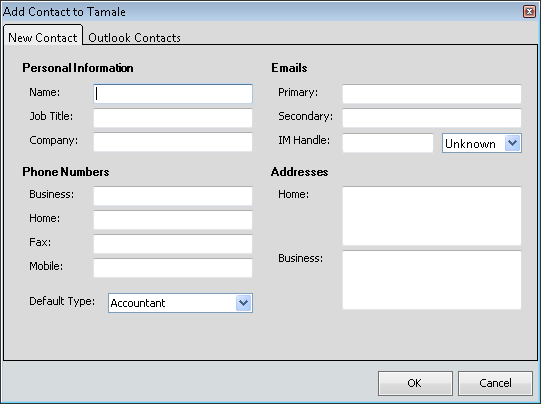Focus the Fax number field

click(x=173, y=244)
